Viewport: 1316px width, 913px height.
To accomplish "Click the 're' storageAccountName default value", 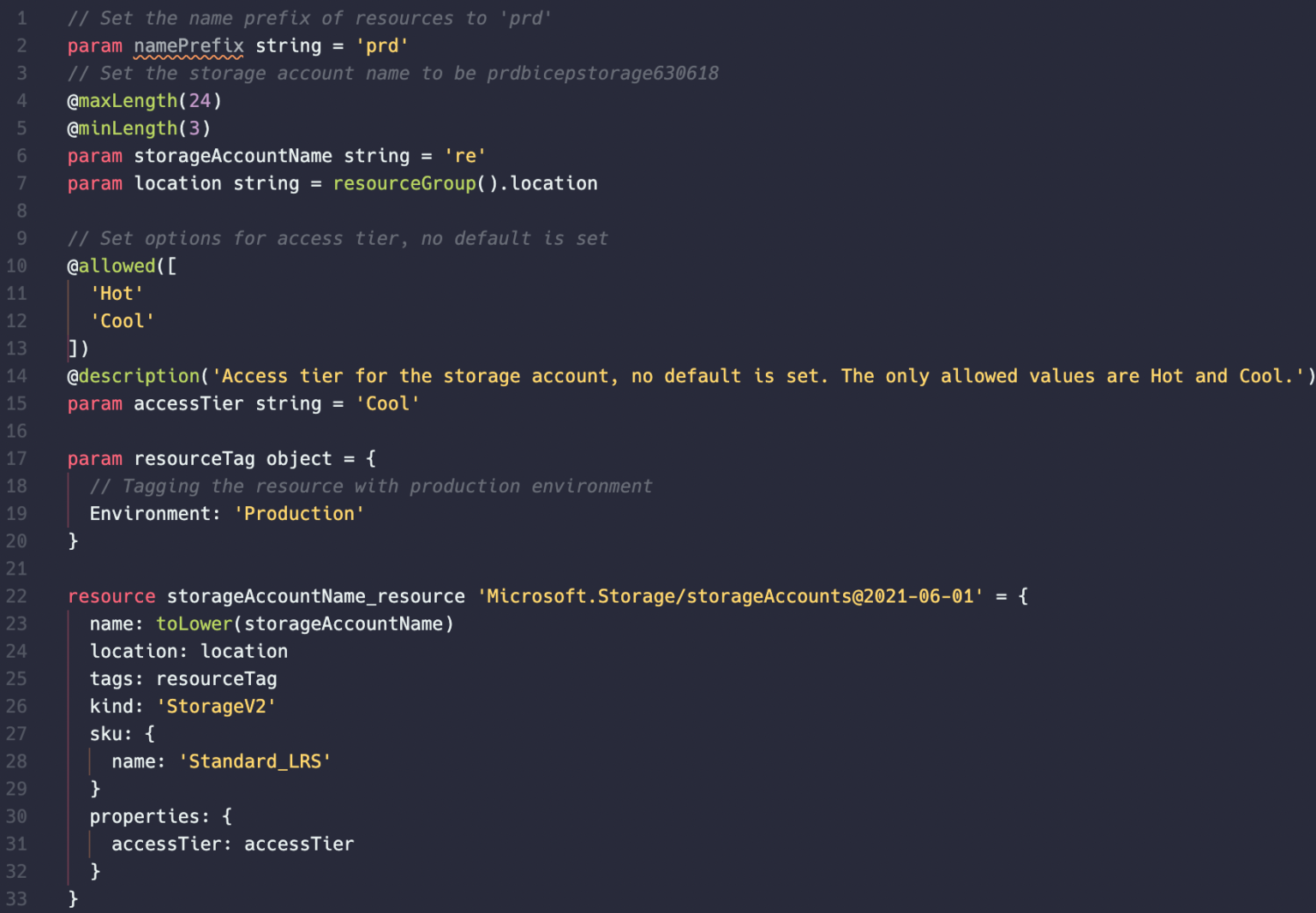I will [465, 156].
